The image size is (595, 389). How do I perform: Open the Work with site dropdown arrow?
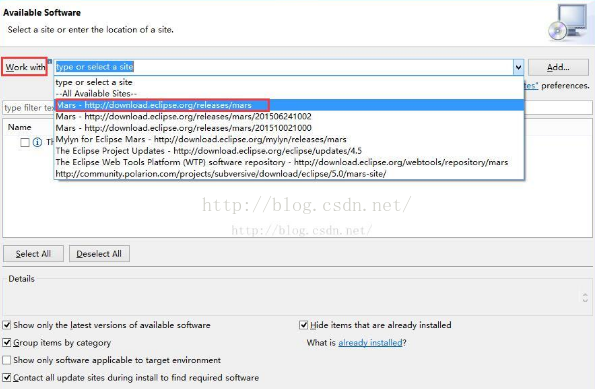(x=518, y=68)
